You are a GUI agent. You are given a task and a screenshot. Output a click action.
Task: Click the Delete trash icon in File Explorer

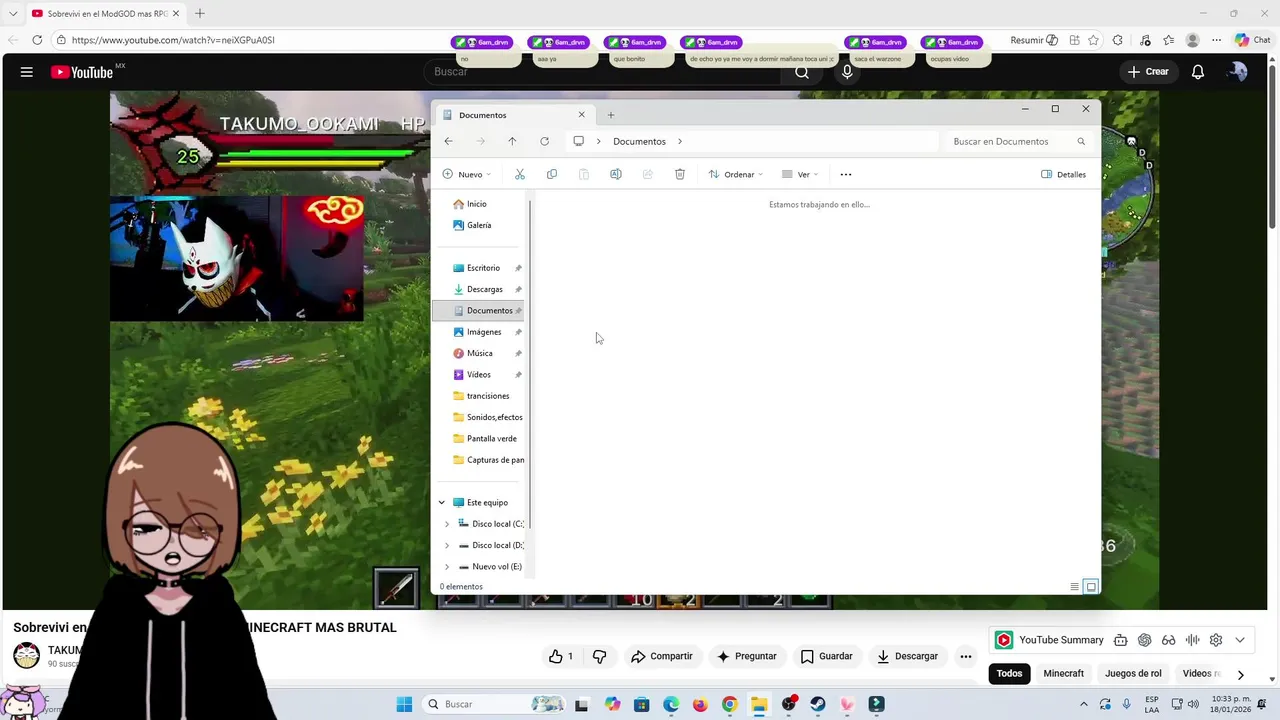click(680, 174)
